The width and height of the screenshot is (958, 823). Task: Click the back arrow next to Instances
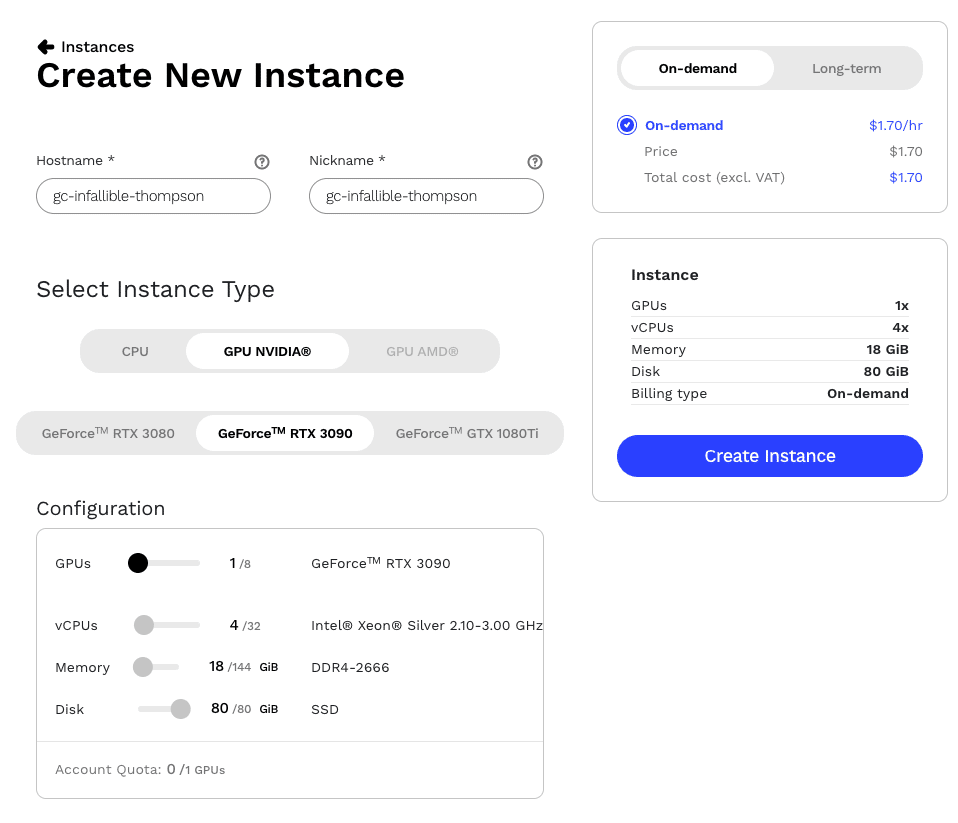pos(43,46)
